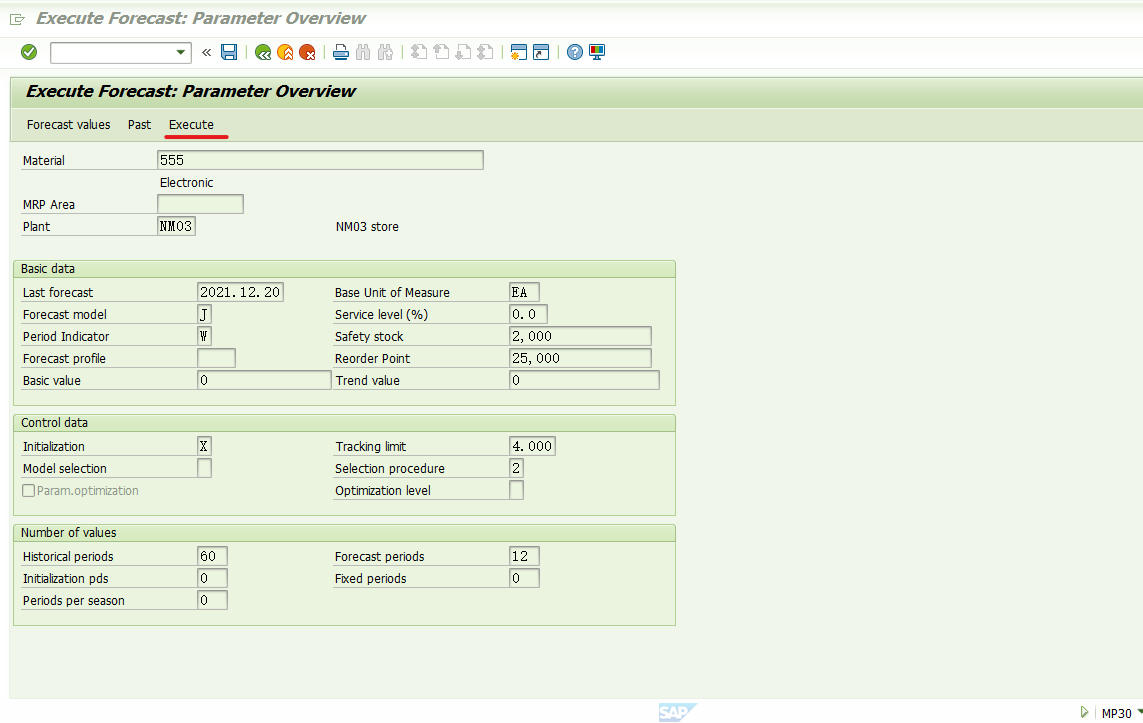Switch to the Forecast values tab
Screen dimensions: 1143x723
coord(68,124)
